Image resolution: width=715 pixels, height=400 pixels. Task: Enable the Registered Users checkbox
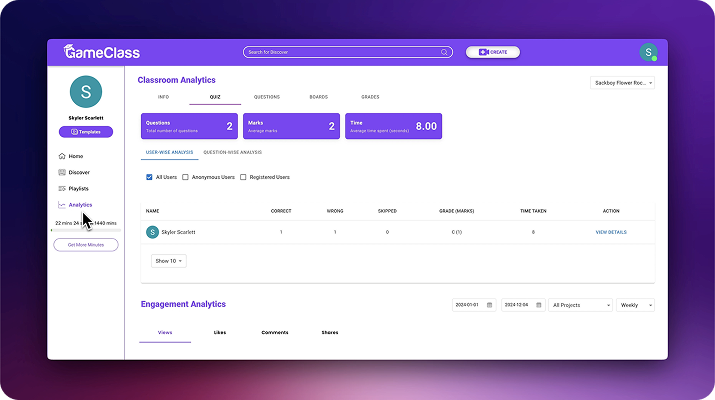(x=243, y=177)
